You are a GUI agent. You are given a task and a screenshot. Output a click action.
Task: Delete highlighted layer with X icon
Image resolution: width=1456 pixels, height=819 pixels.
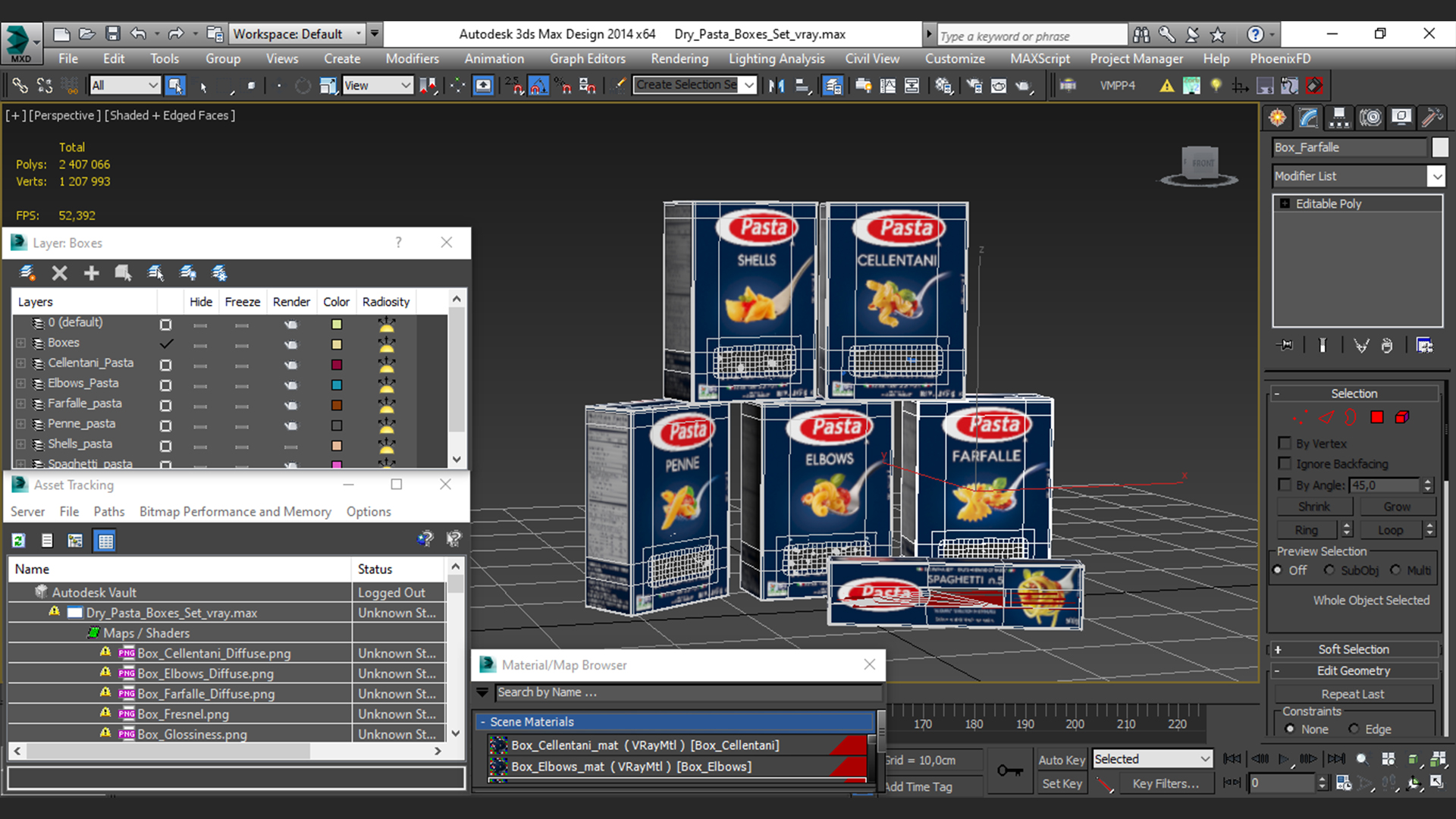tap(59, 273)
